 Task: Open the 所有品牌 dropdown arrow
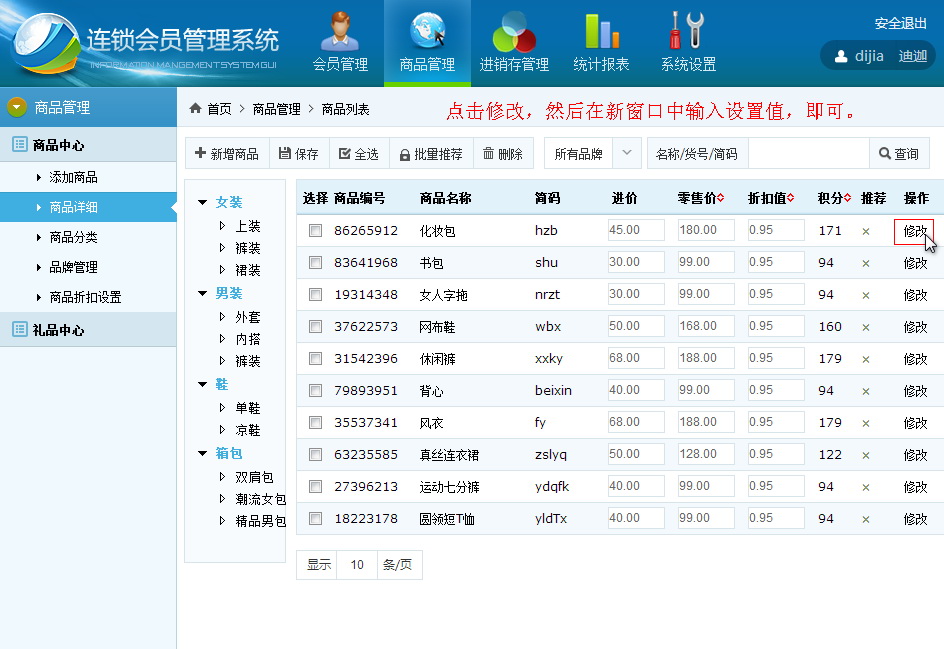[627, 153]
